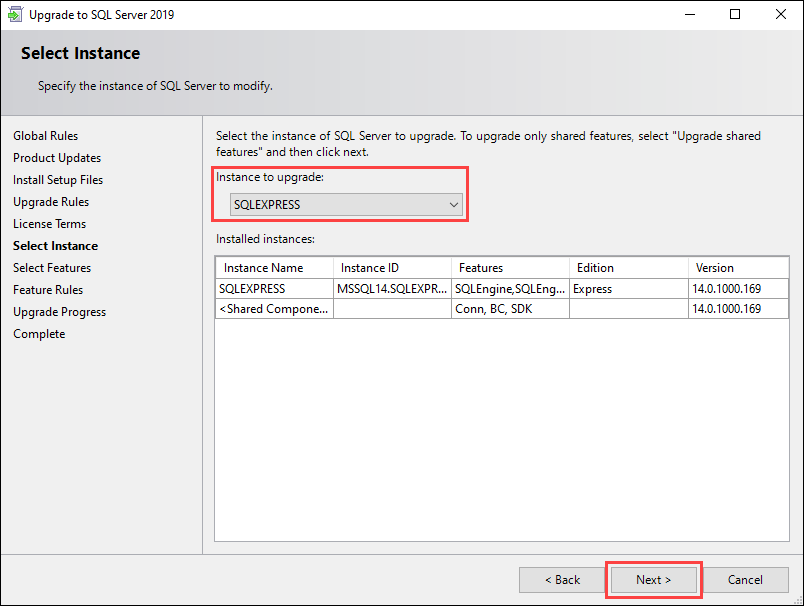Go to Global Rules step in sidebar
Viewport: 804px width, 606px height.
45,136
